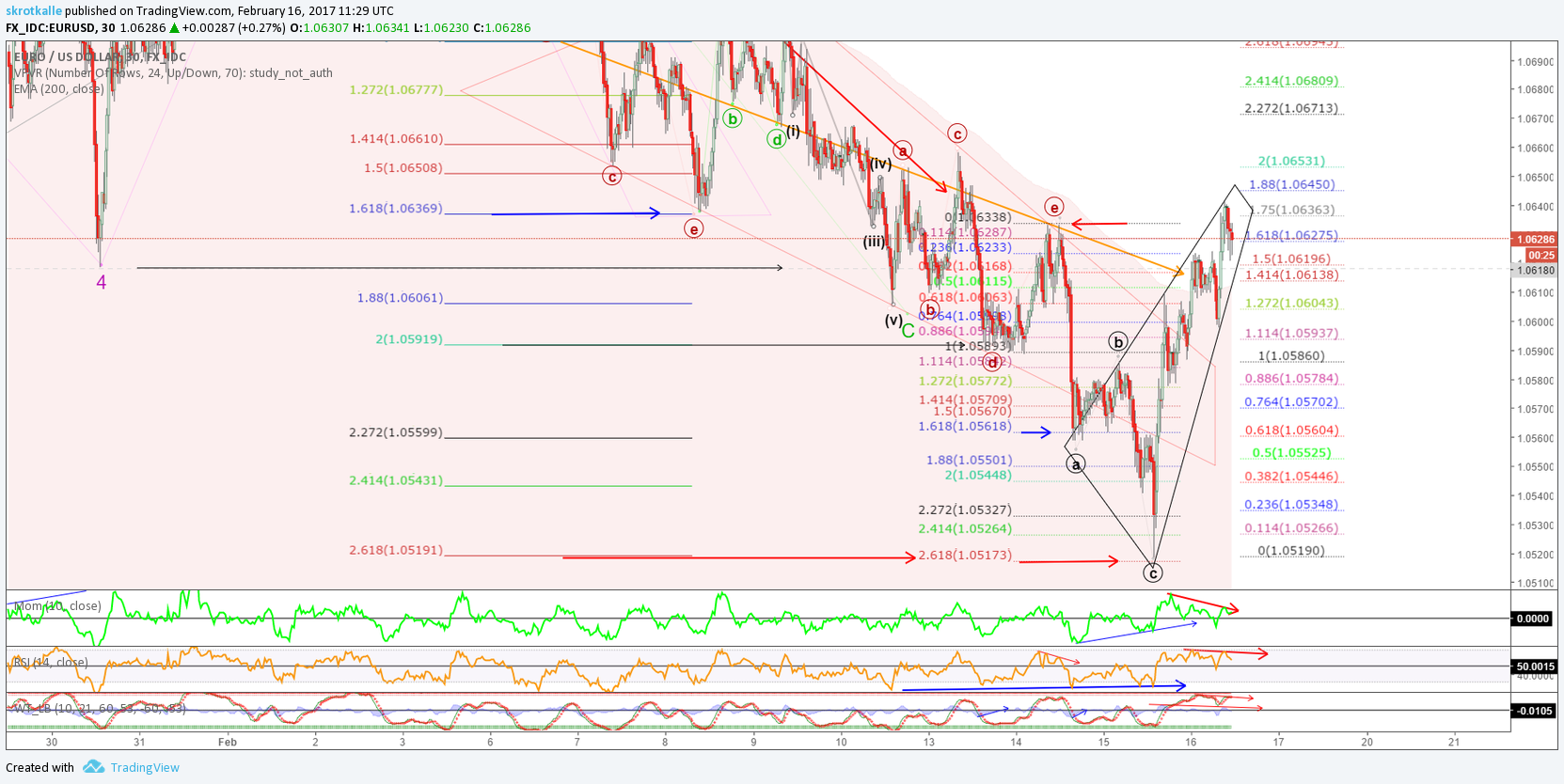Click the 21 label on the date axis
1564x784 pixels.
coord(1454,742)
